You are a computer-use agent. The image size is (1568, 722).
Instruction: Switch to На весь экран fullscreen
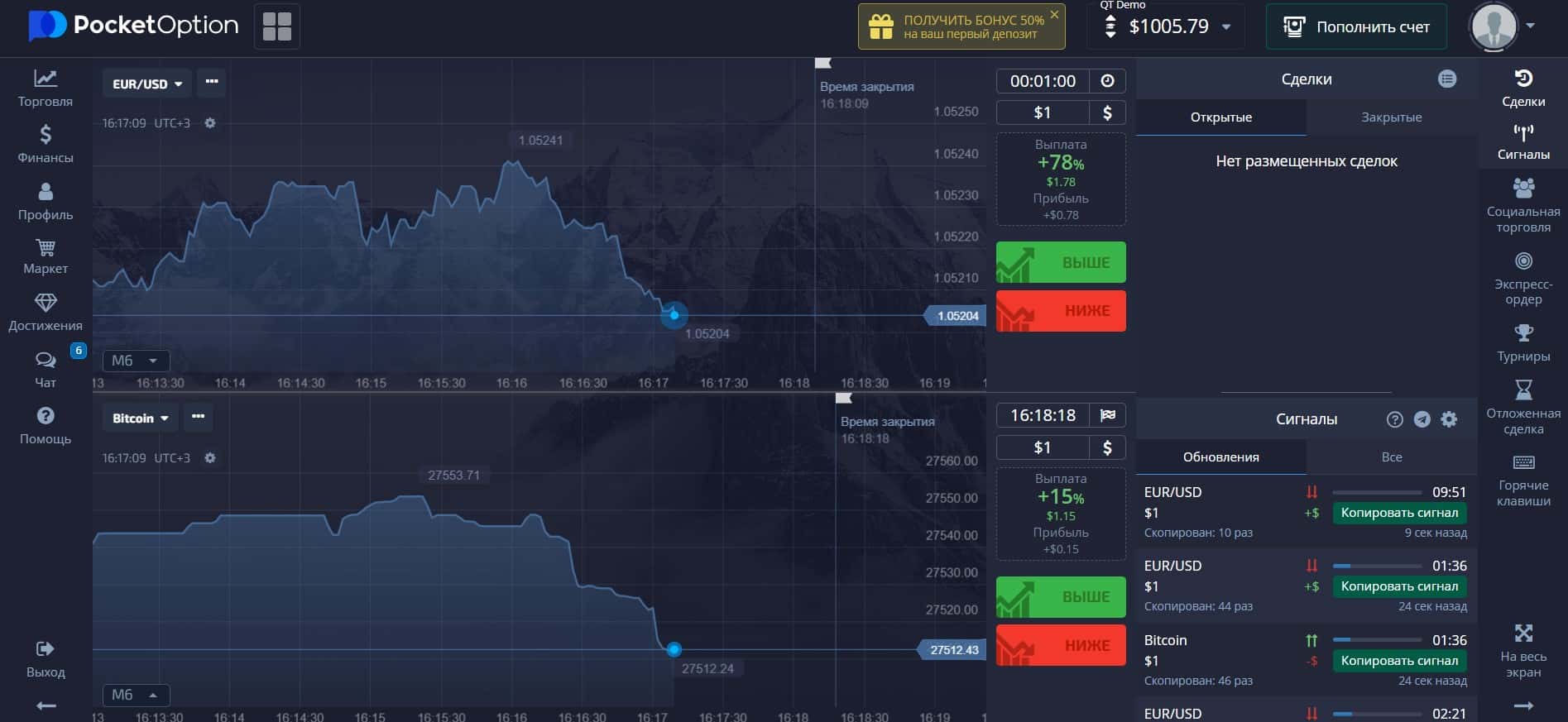click(x=1523, y=651)
